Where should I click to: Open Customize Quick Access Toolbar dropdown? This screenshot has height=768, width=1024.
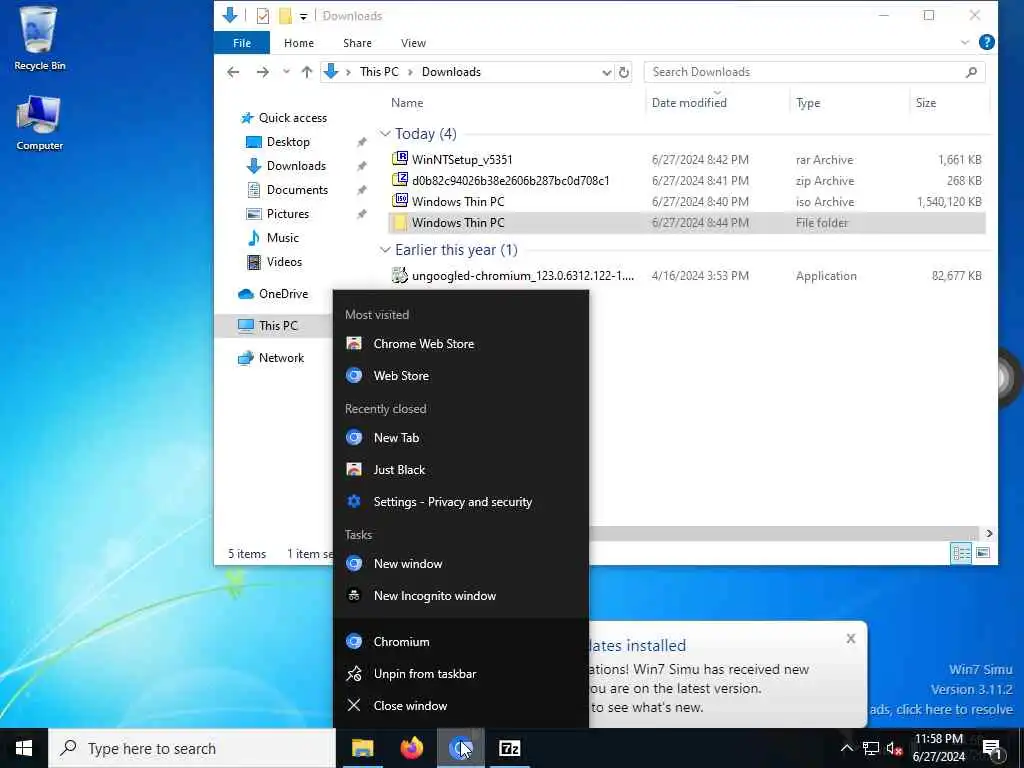pyautogui.click(x=304, y=16)
